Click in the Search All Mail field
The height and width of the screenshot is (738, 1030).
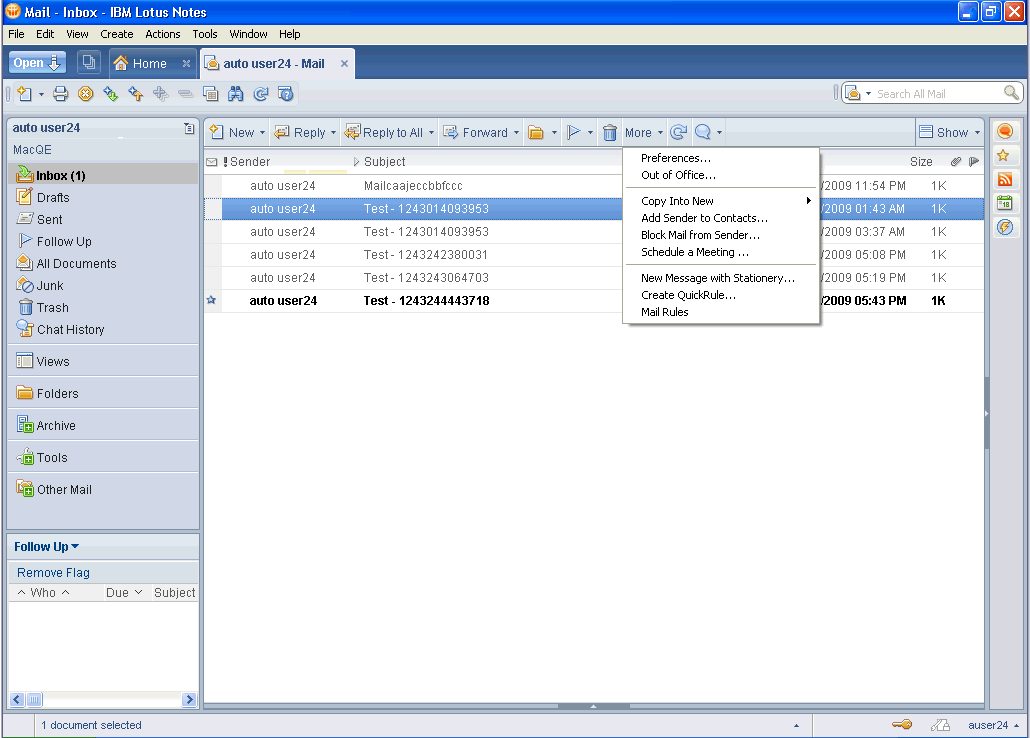tap(935, 94)
